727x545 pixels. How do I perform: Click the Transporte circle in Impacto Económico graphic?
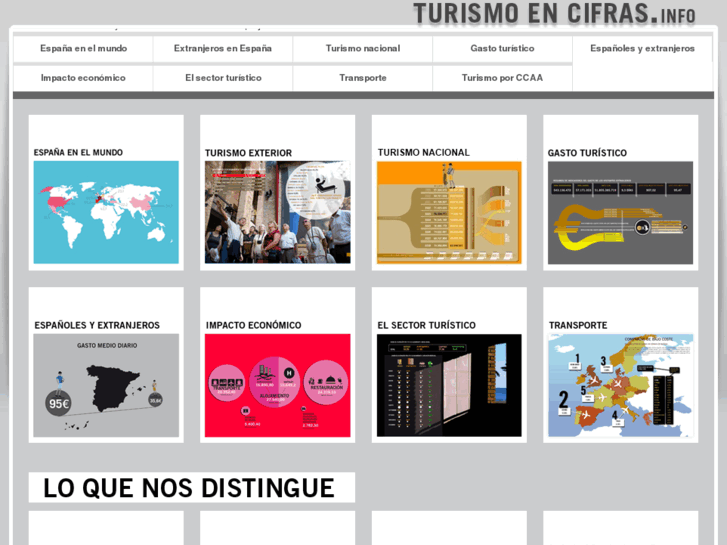click(227, 383)
